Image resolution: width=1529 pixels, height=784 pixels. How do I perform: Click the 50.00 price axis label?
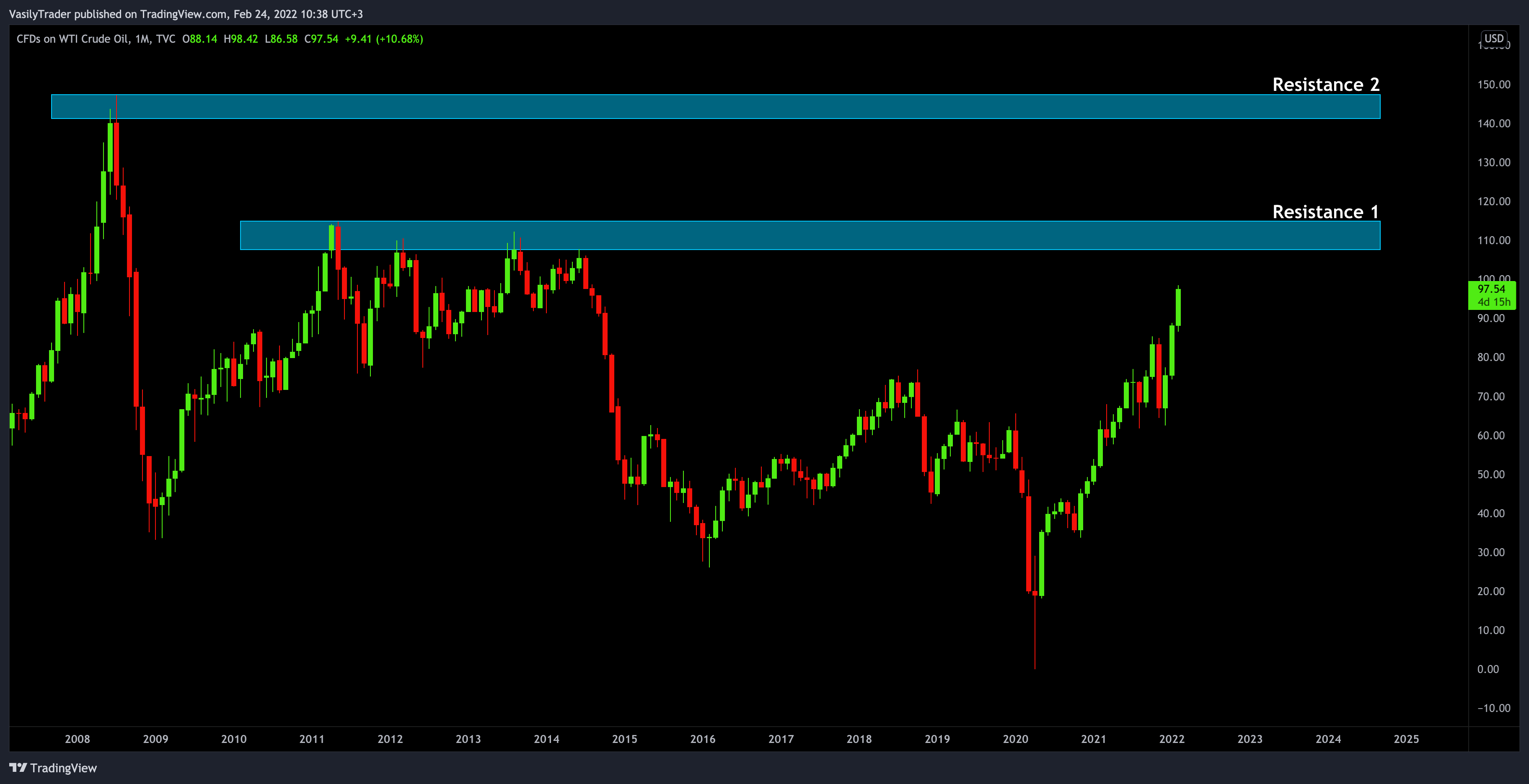click(1491, 475)
